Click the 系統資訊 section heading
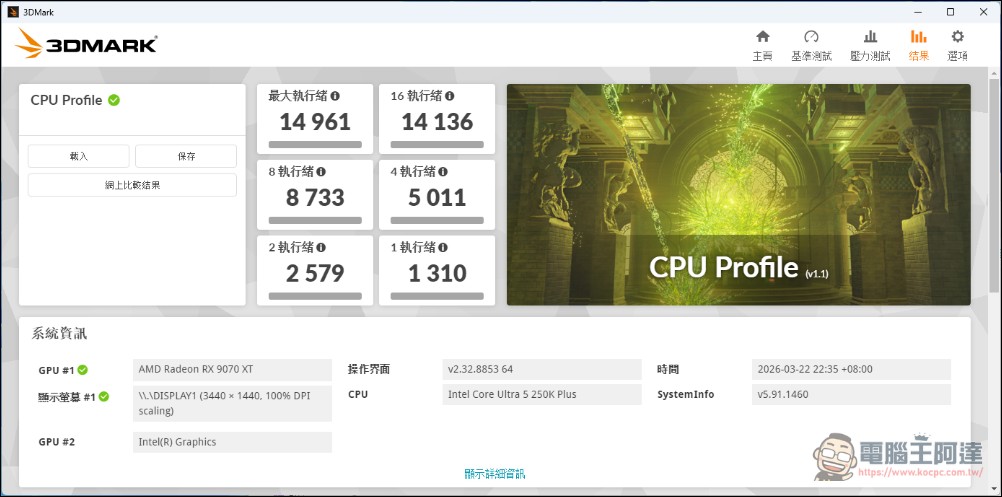The width and height of the screenshot is (1002, 497). (x=59, y=333)
